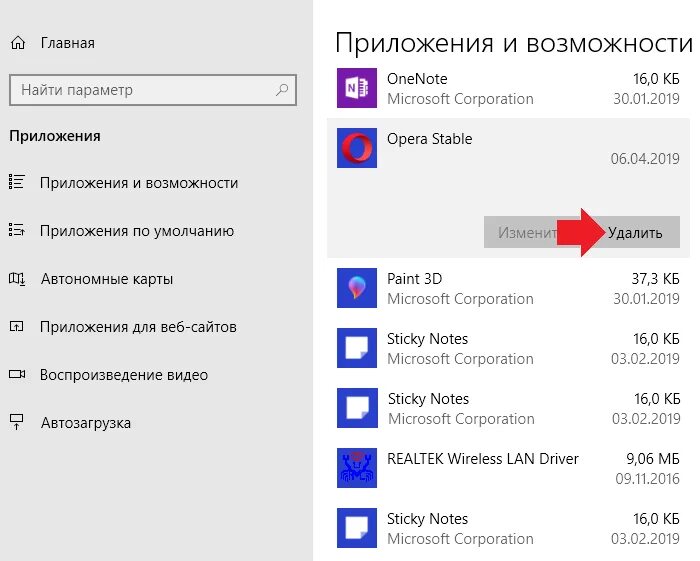Focus the 'Найти параметр' search field
This screenshot has height=561, width=700.
[153, 90]
